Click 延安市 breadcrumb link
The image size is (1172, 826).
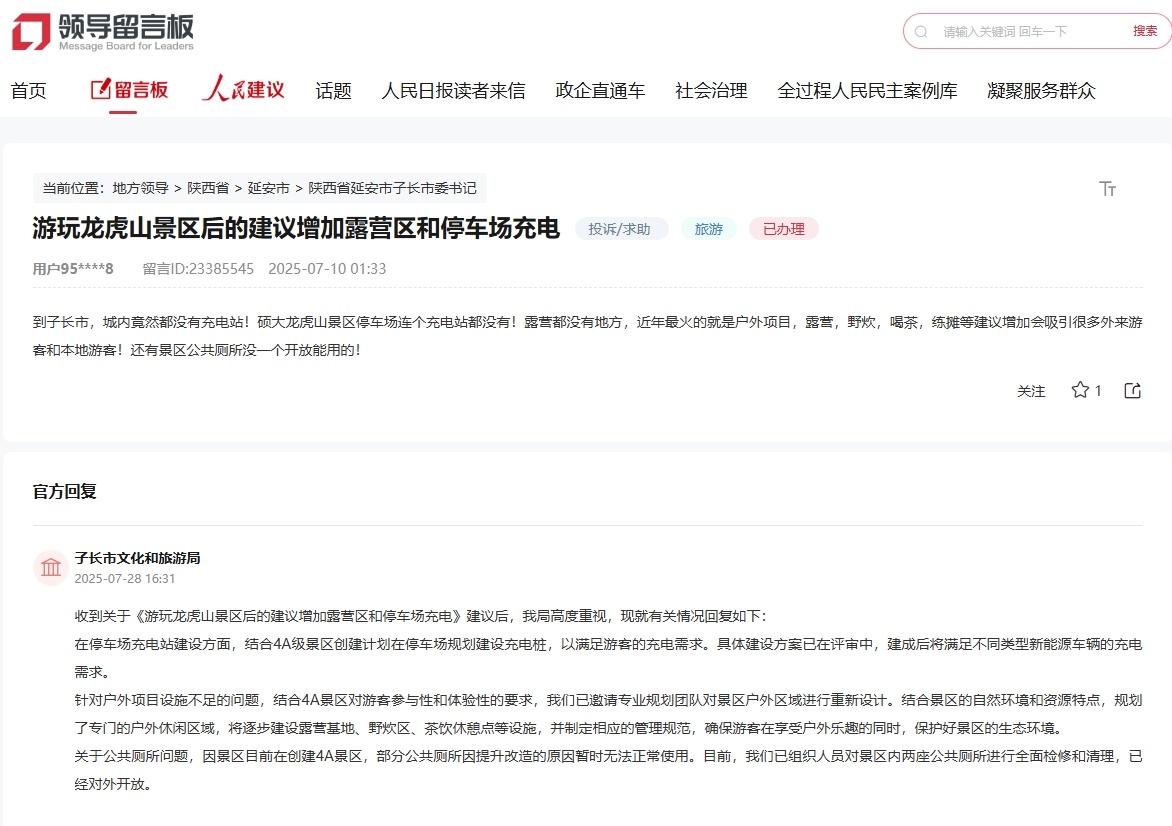click(268, 188)
